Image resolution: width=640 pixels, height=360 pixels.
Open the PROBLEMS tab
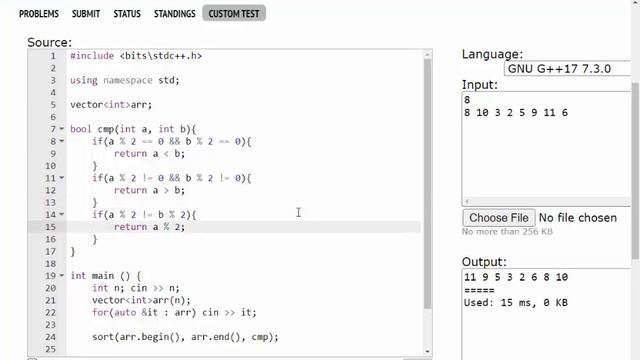[39, 14]
